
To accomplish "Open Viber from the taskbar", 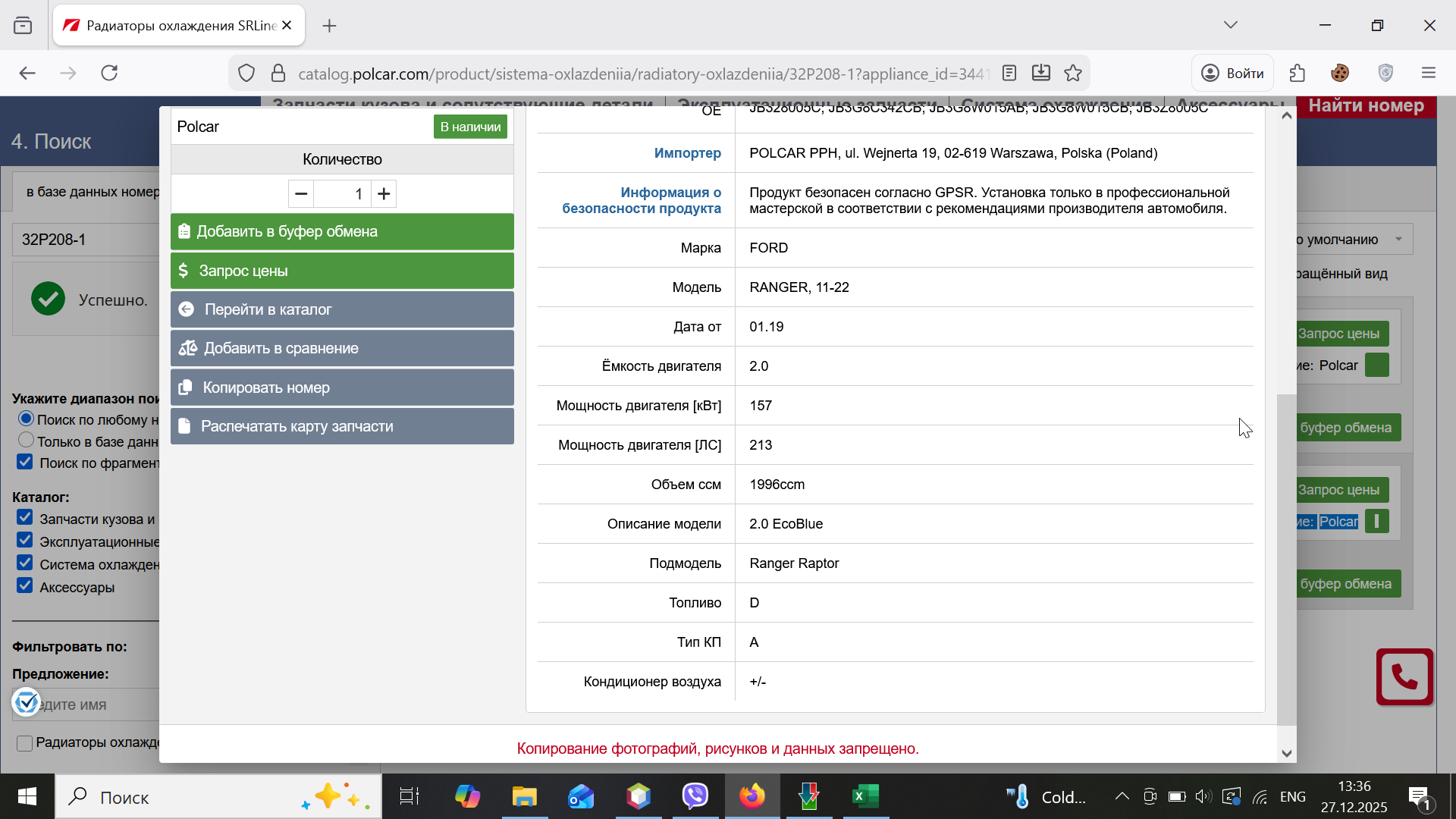I will tap(695, 796).
